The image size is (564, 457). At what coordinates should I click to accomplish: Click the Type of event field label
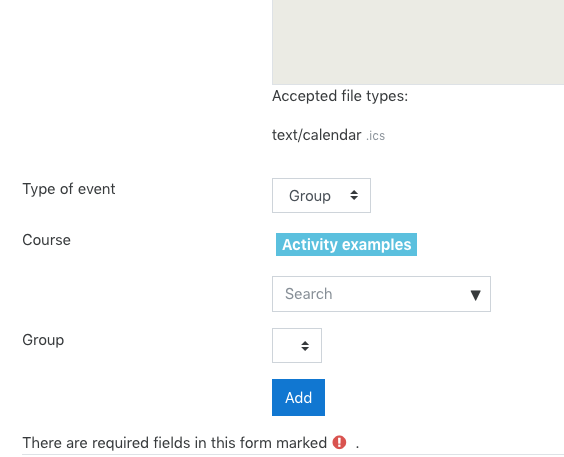click(x=69, y=189)
